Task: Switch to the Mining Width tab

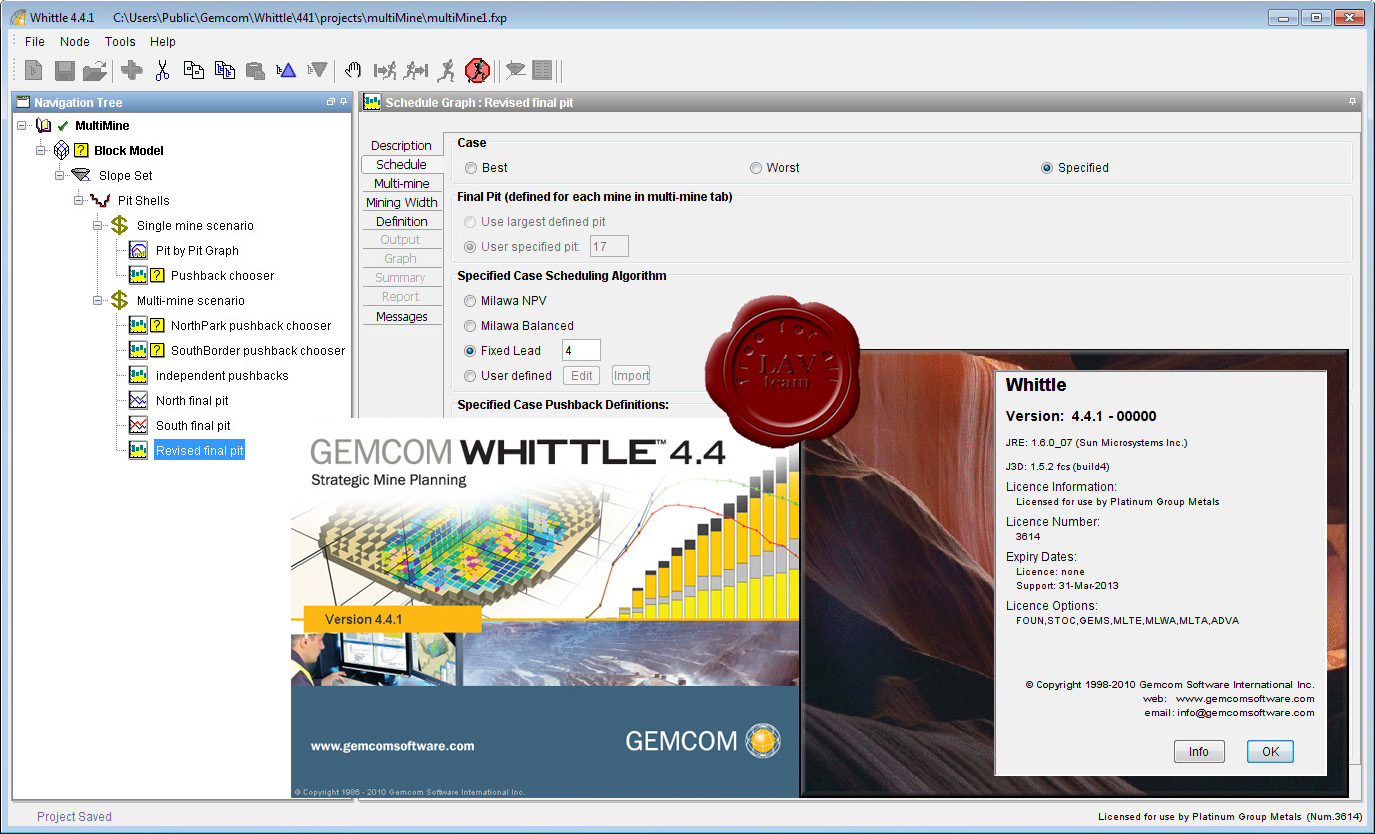Action: click(x=401, y=202)
